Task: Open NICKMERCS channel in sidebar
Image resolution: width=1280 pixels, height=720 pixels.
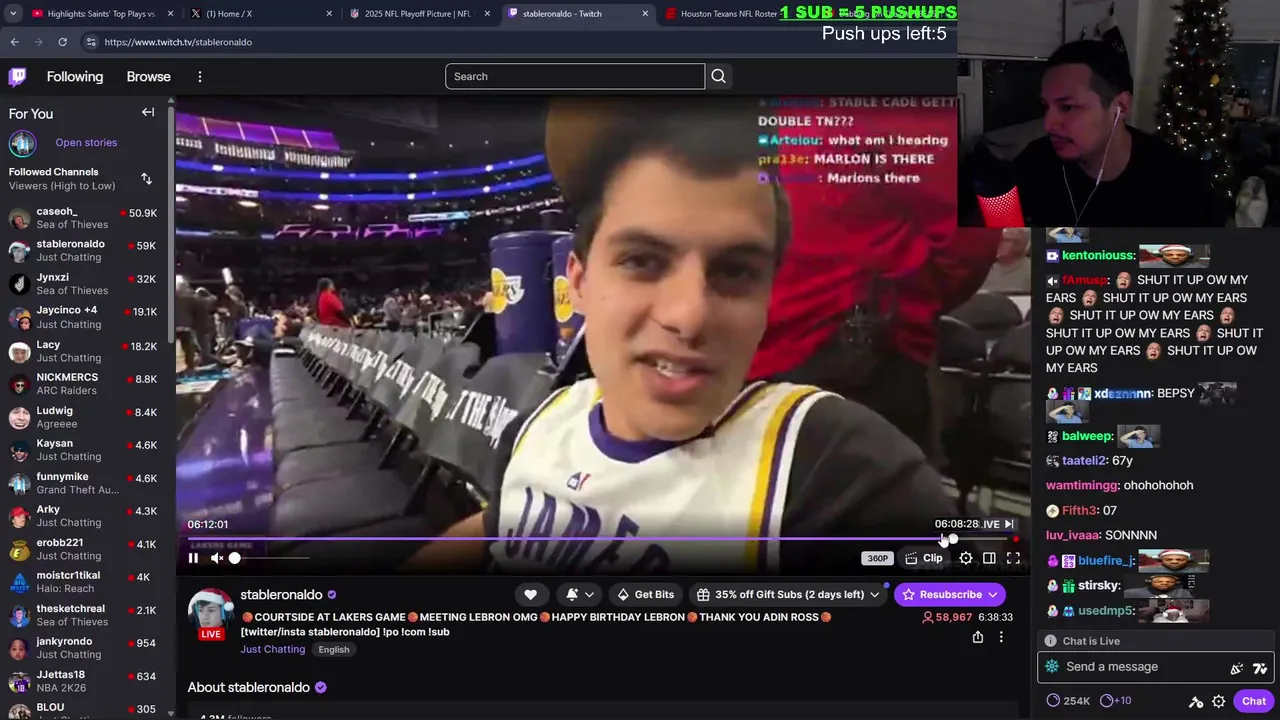Action: 86,383
